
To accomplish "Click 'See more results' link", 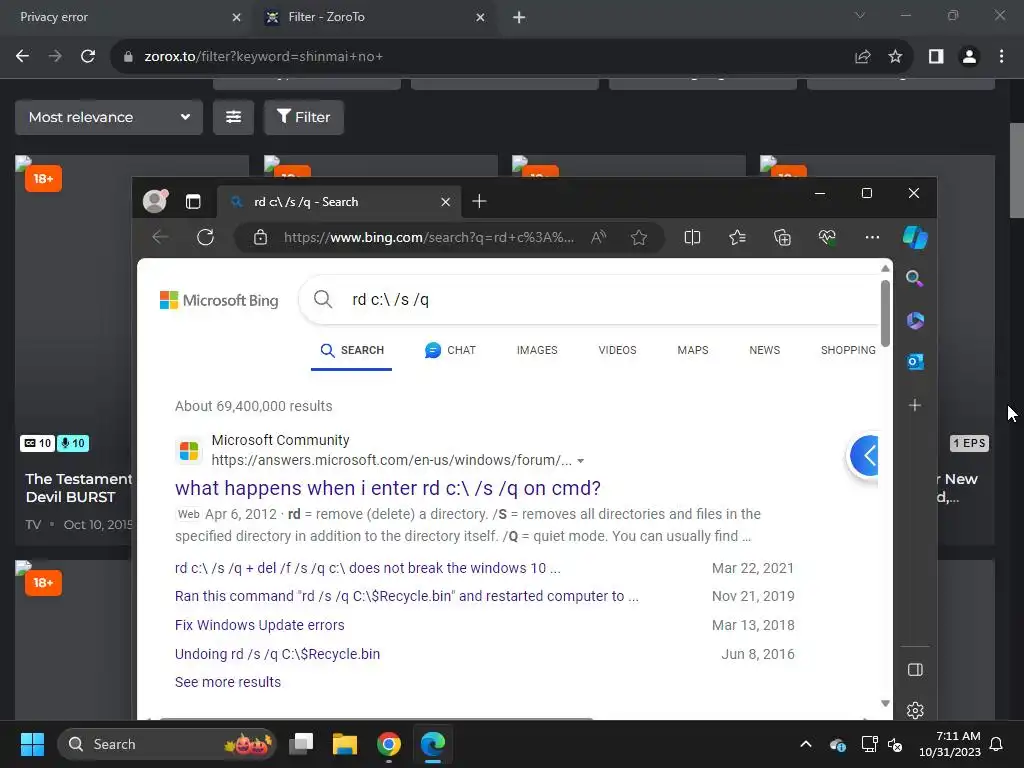I will point(228,682).
